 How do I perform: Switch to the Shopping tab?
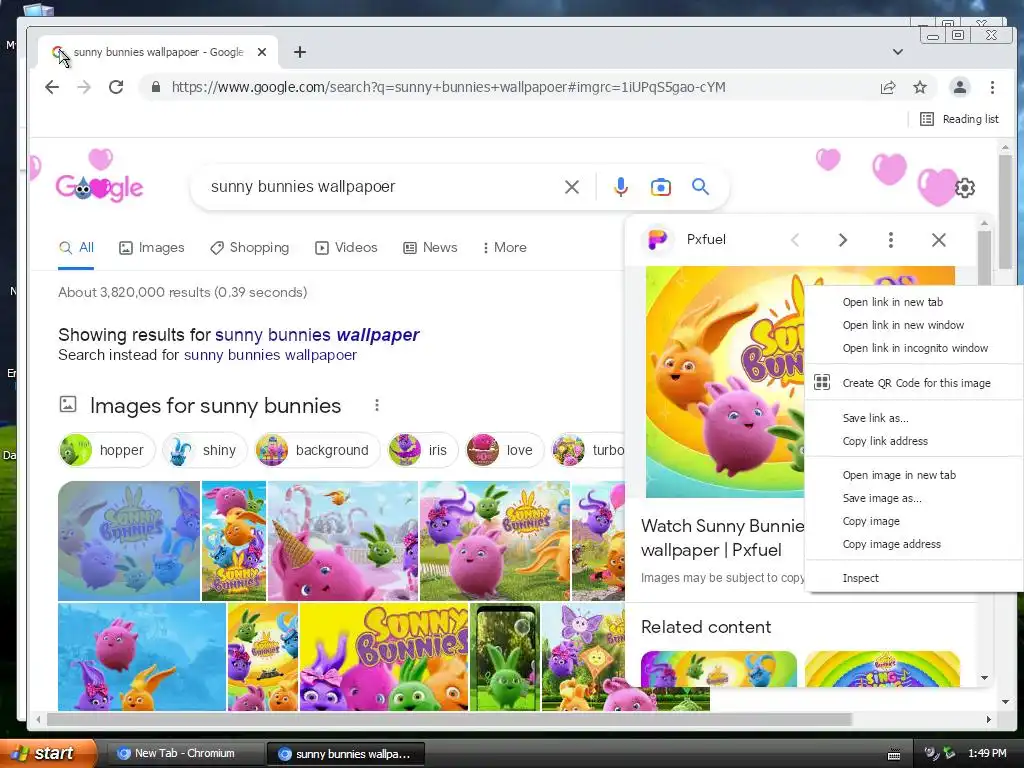pyautogui.click(x=249, y=248)
